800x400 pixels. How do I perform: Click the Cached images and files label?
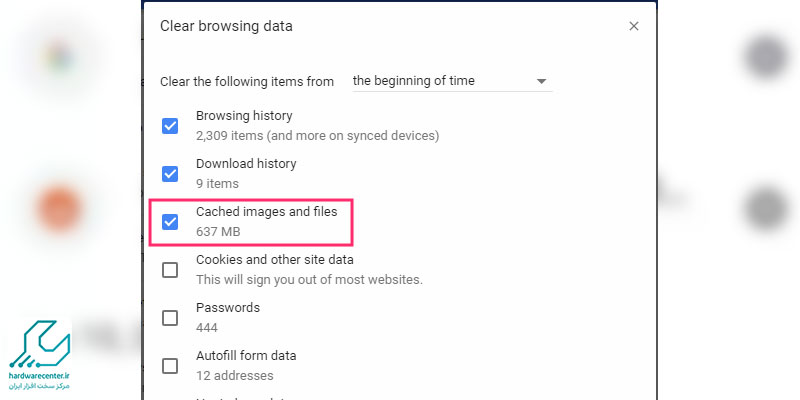266,211
